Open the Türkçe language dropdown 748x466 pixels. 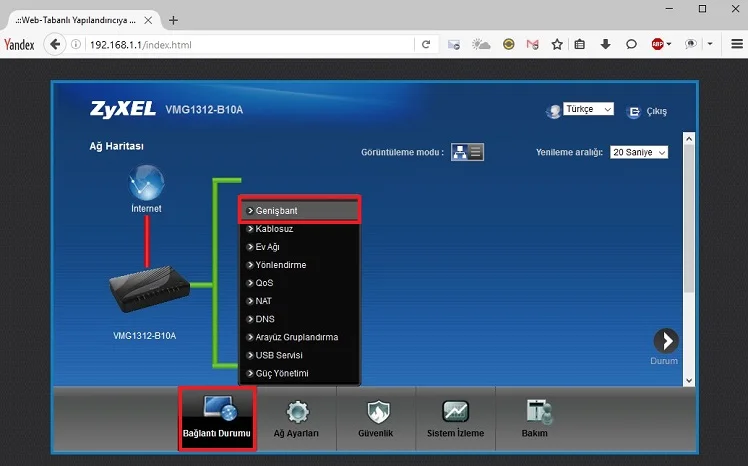(589, 110)
